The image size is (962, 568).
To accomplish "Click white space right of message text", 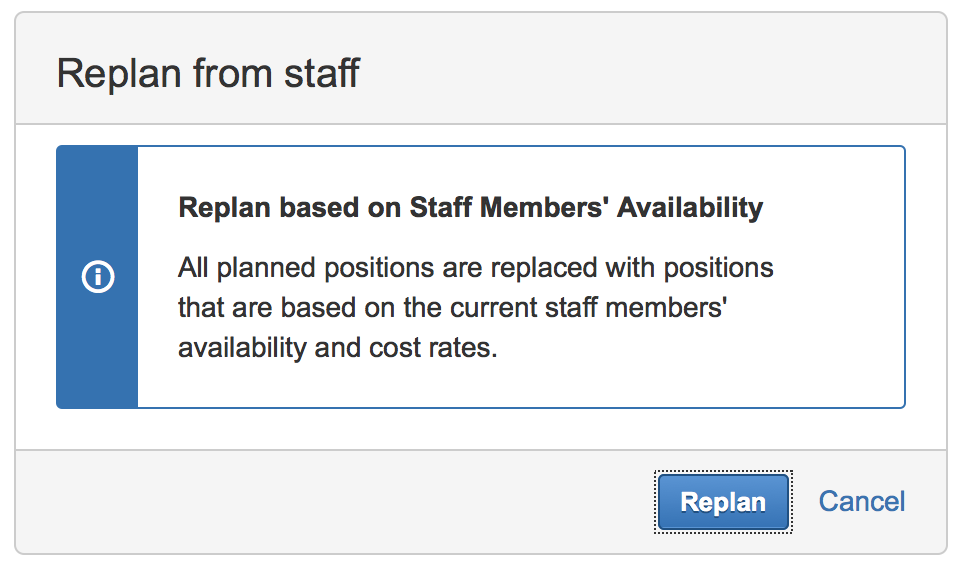I will (x=840, y=300).
